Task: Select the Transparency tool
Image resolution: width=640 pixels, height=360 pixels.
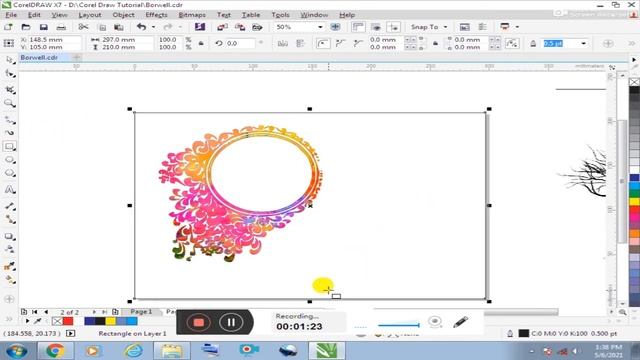Action: point(10,249)
